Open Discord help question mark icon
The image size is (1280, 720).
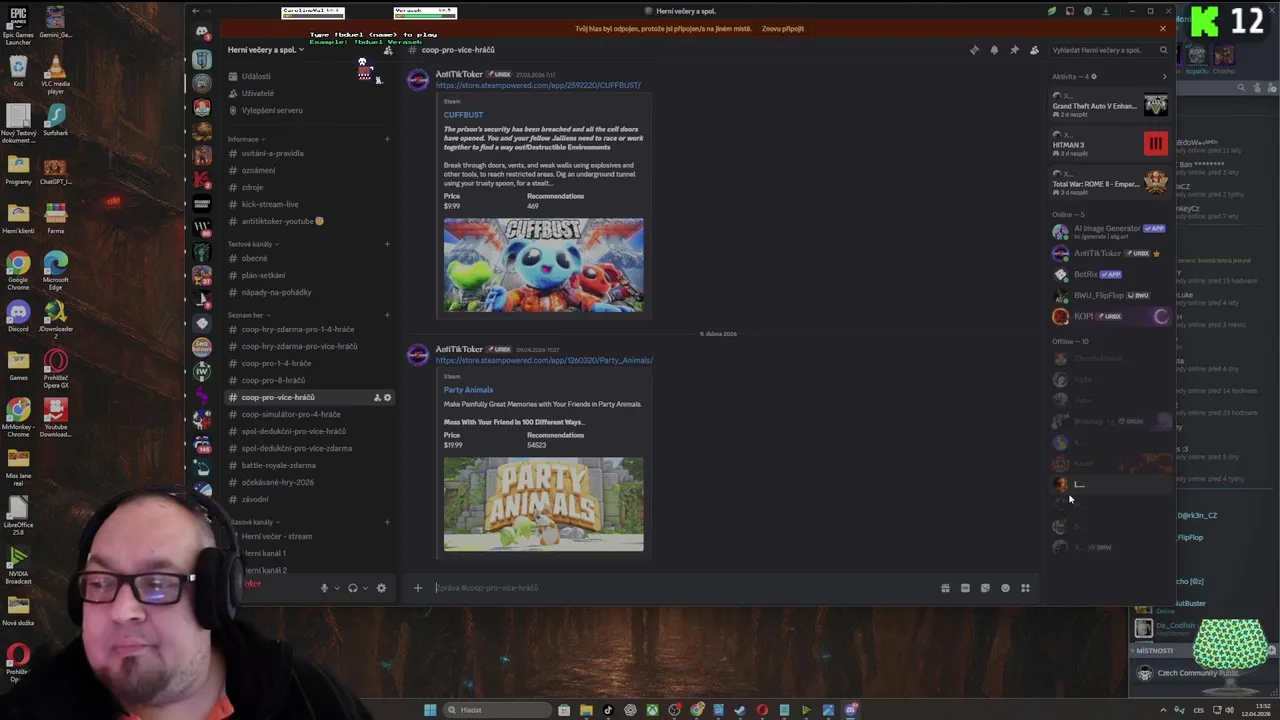1088,11
